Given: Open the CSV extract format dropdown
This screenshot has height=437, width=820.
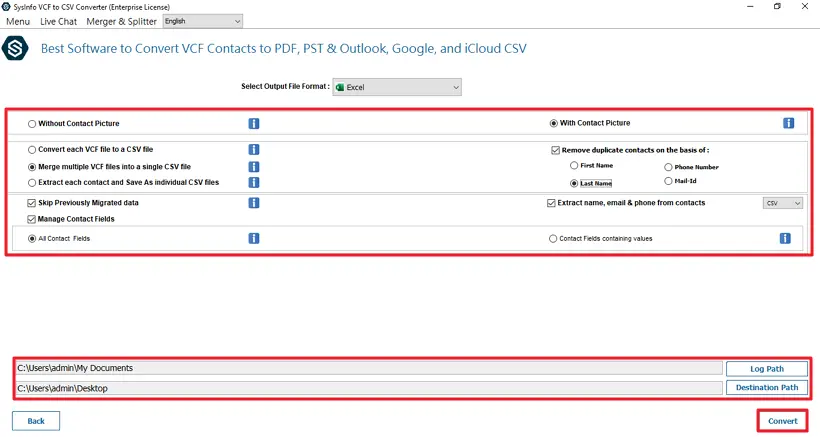Looking at the screenshot, I should 782,203.
